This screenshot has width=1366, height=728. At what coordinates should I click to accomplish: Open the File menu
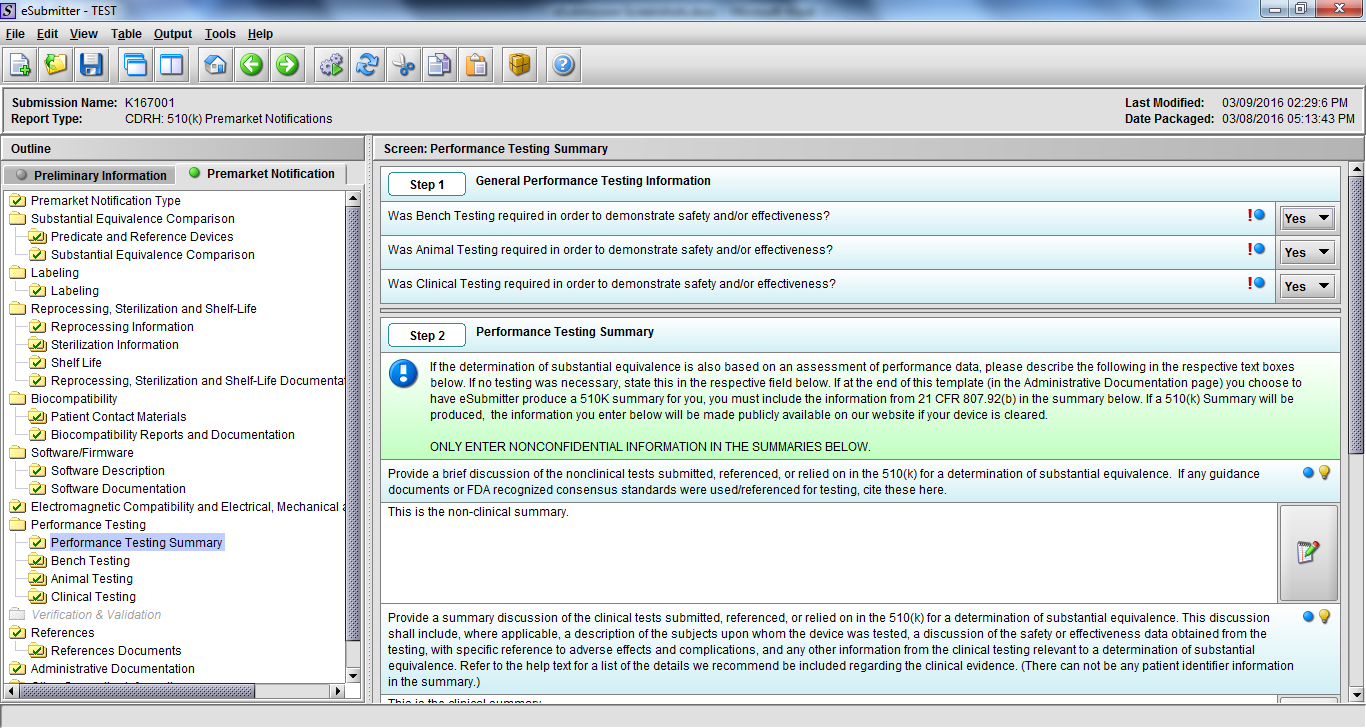point(15,34)
